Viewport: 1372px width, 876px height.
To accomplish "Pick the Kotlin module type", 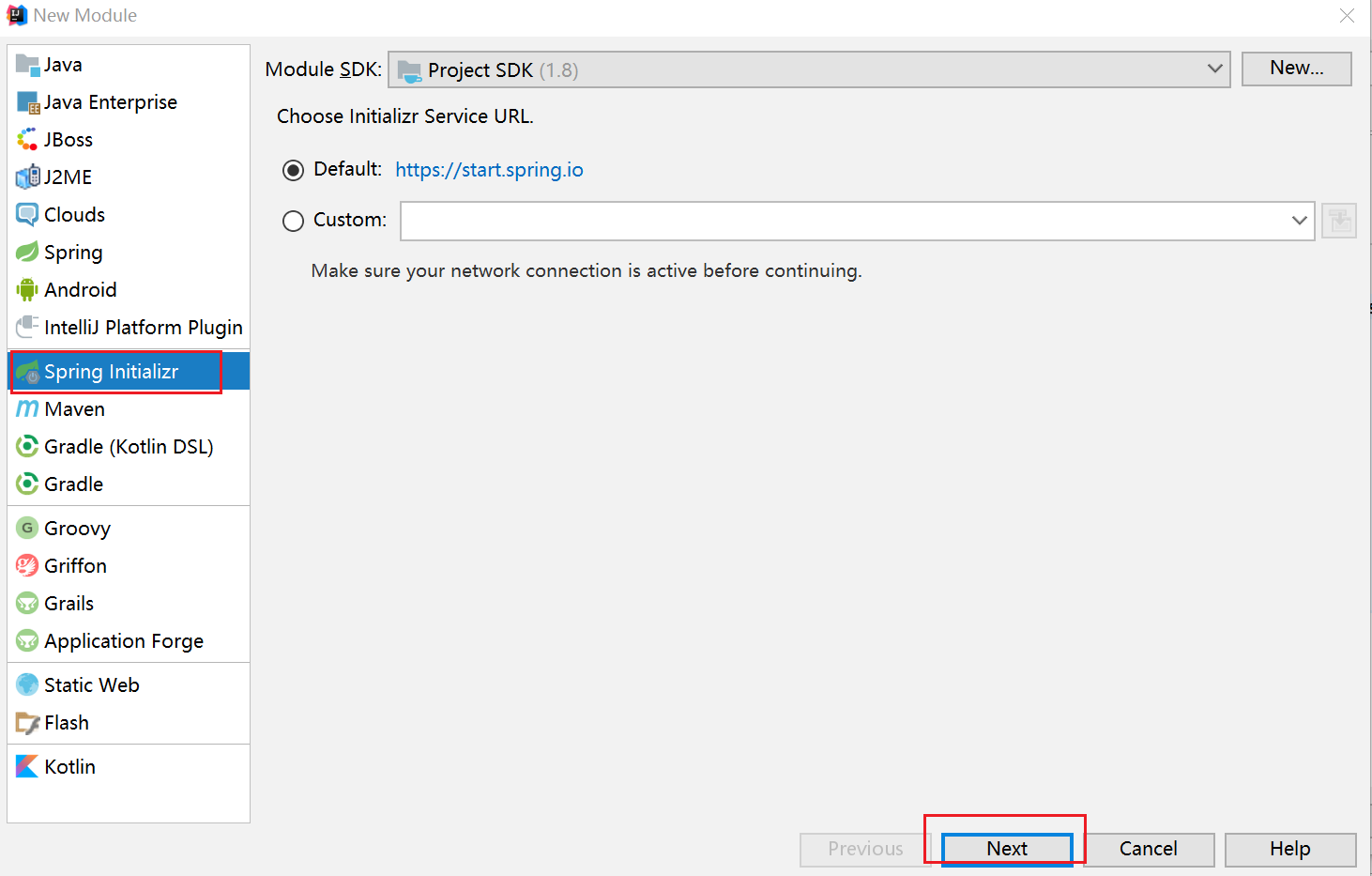I will pyautogui.click(x=69, y=766).
